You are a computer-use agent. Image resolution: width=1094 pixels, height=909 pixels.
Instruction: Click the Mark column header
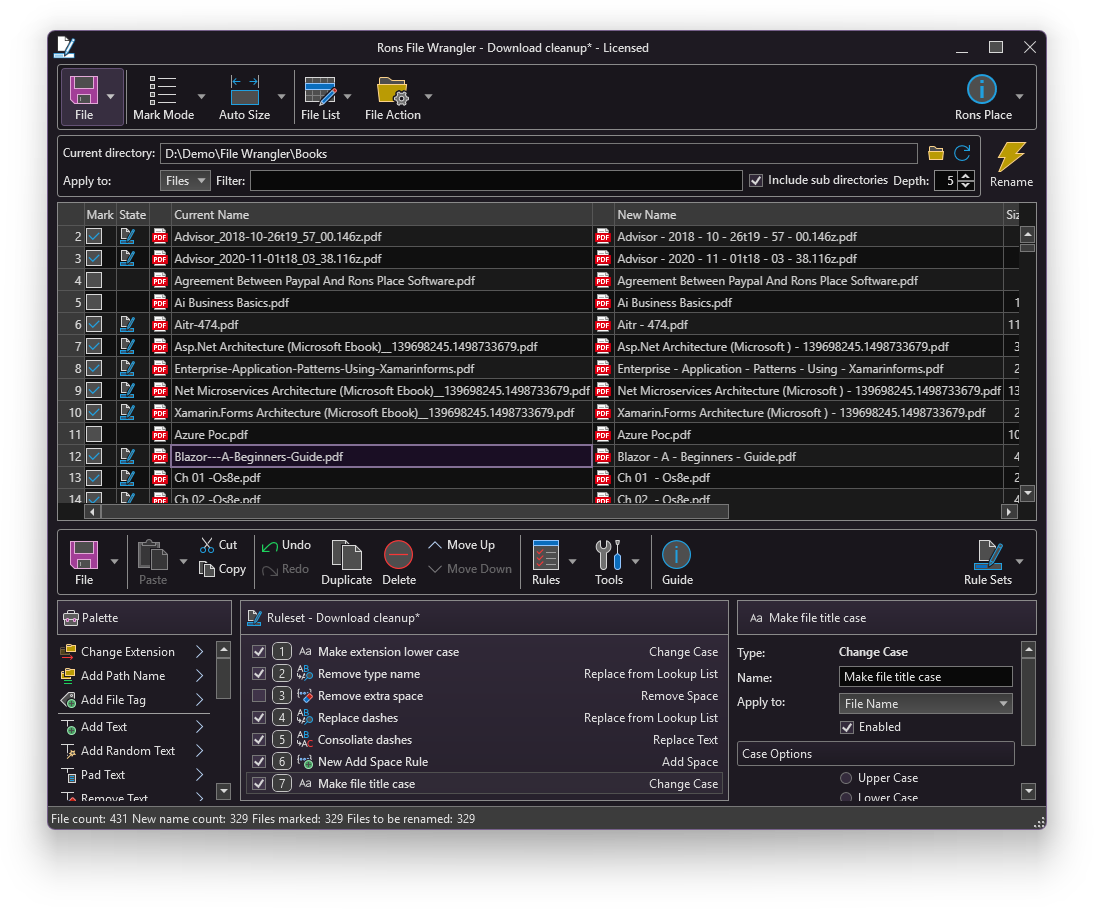tap(100, 215)
